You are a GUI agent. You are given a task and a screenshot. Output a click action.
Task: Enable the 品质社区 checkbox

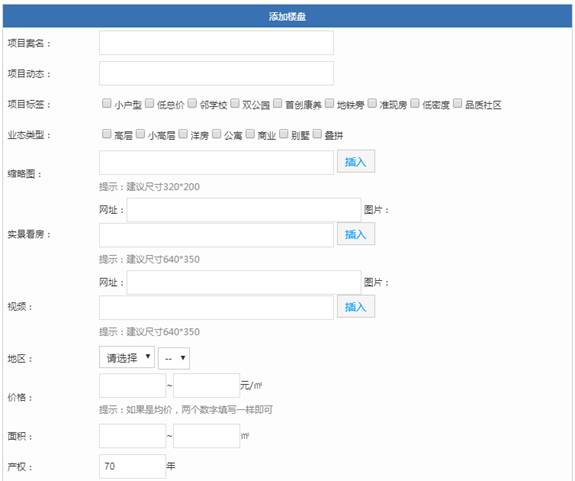click(x=457, y=103)
